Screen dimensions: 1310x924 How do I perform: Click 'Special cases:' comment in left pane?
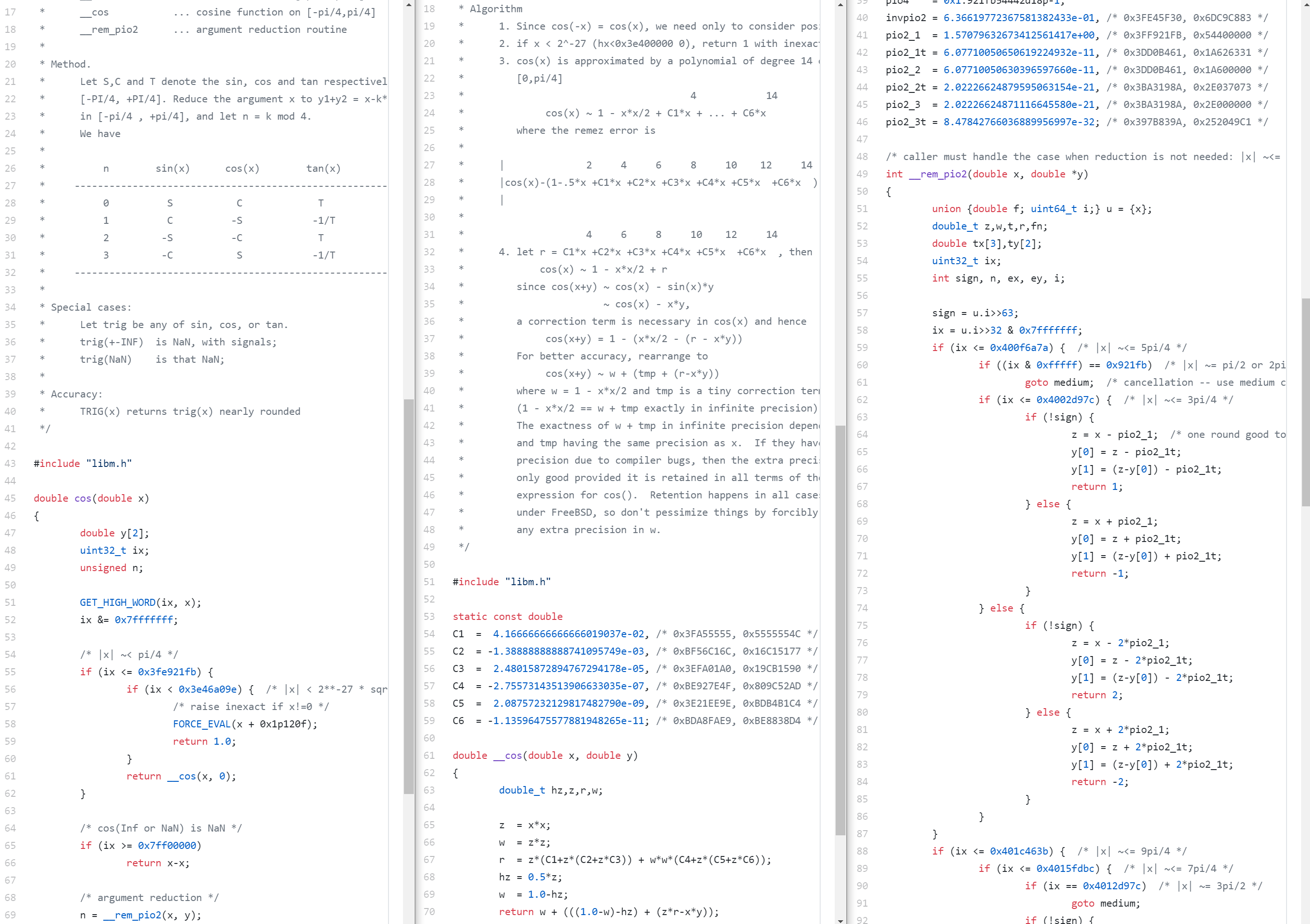[x=91, y=307]
